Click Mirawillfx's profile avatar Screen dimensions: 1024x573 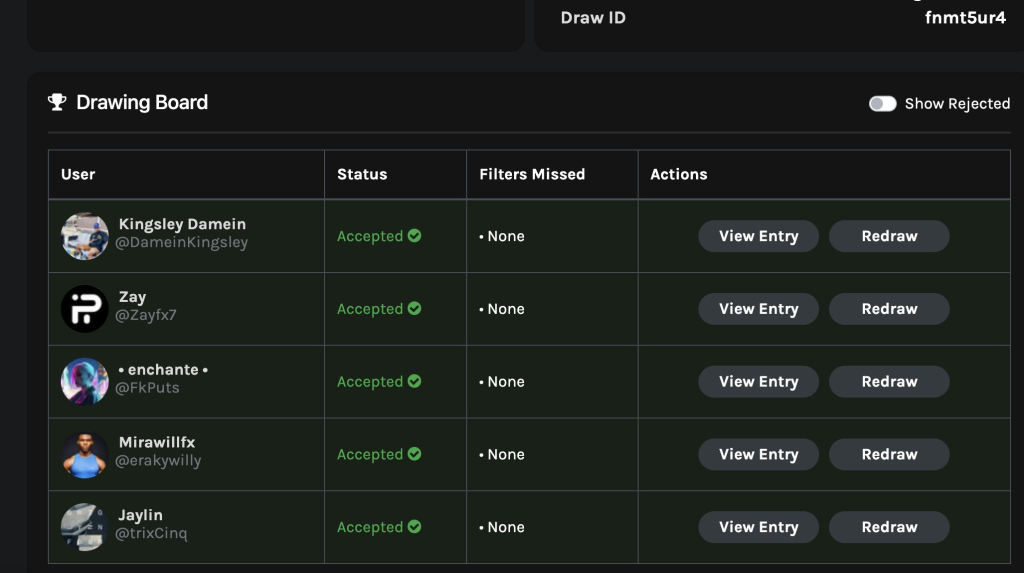[x=85, y=455]
